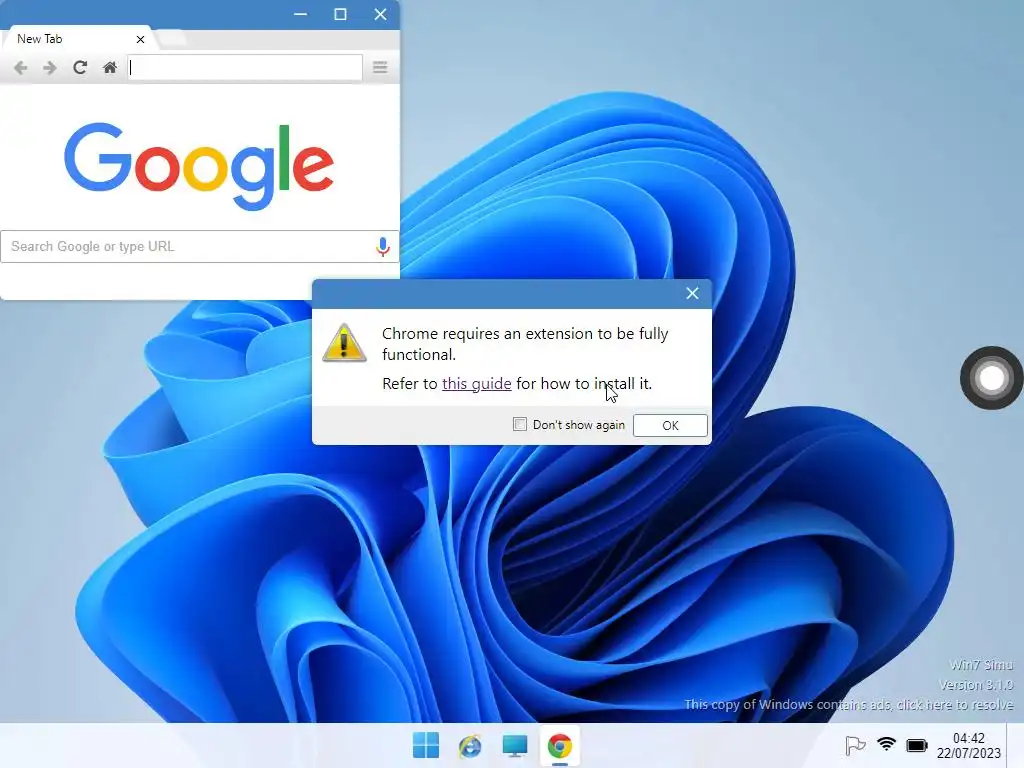Close the extension warning dialog
This screenshot has height=768, width=1024.
pyautogui.click(x=692, y=293)
